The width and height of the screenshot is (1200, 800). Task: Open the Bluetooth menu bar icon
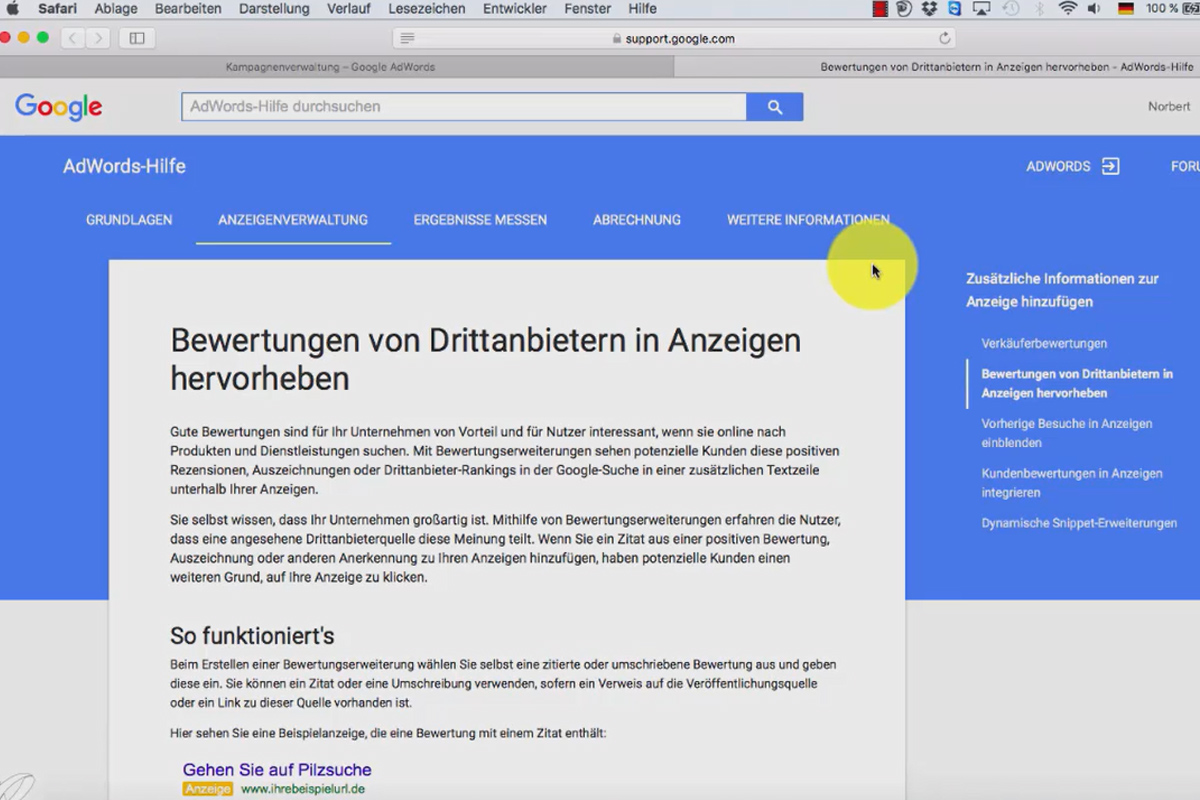pos(1039,9)
